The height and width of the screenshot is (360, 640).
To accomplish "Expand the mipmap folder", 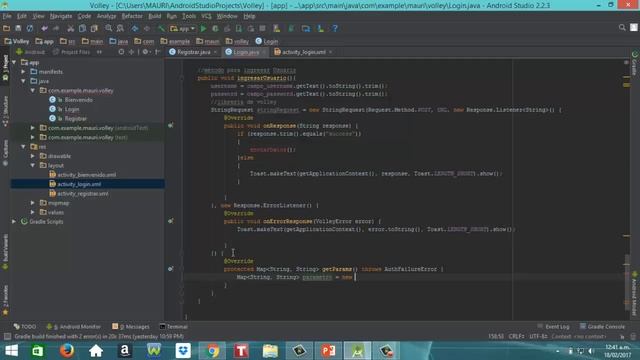I will (33, 203).
